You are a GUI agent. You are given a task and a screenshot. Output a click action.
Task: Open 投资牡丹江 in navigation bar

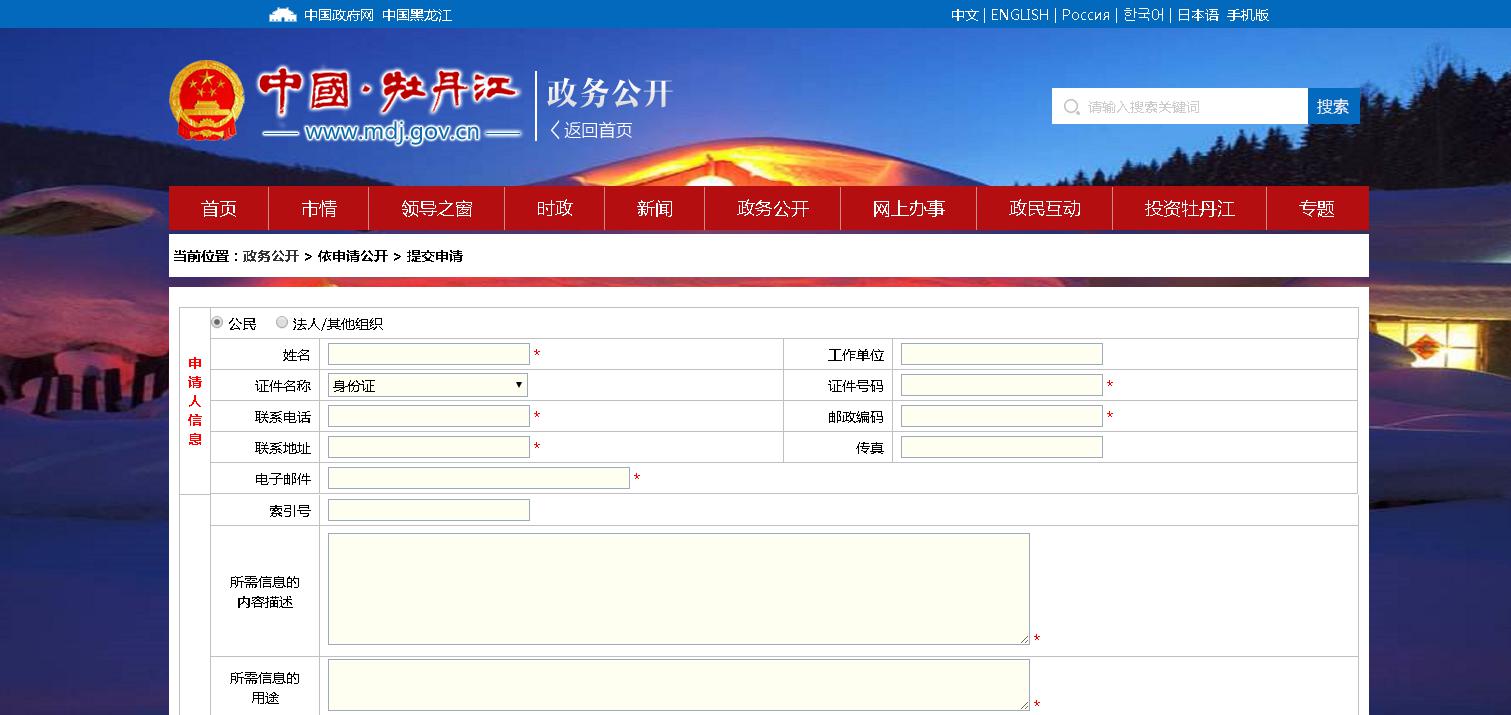coord(1189,209)
